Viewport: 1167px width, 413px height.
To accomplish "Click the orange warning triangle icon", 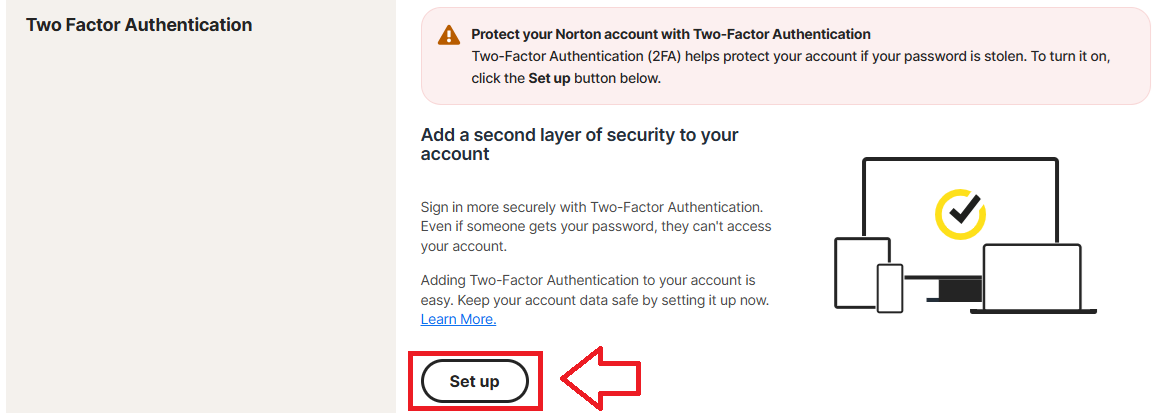I will [x=449, y=36].
